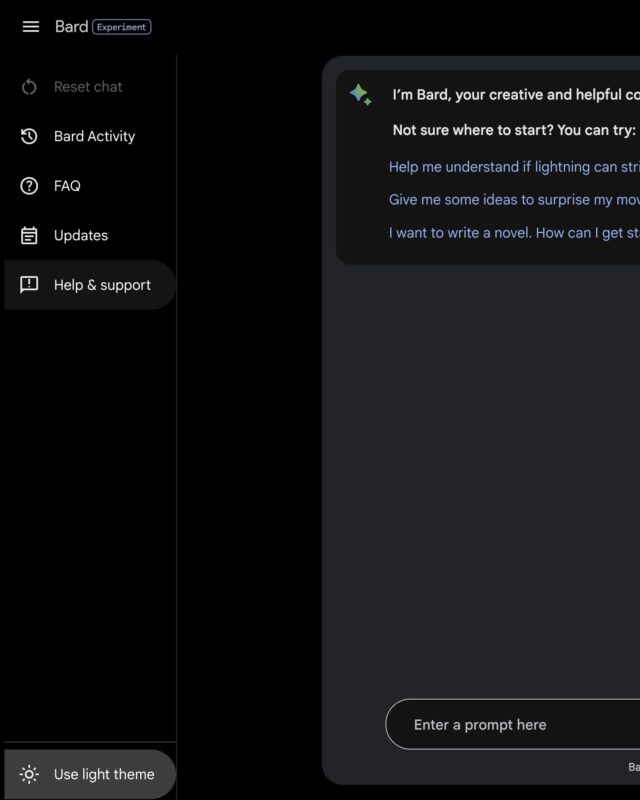This screenshot has height=800, width=640.
Task: Choose Reset chat from the sidebar
Action: pyautogui.click(x=90, y=87)
